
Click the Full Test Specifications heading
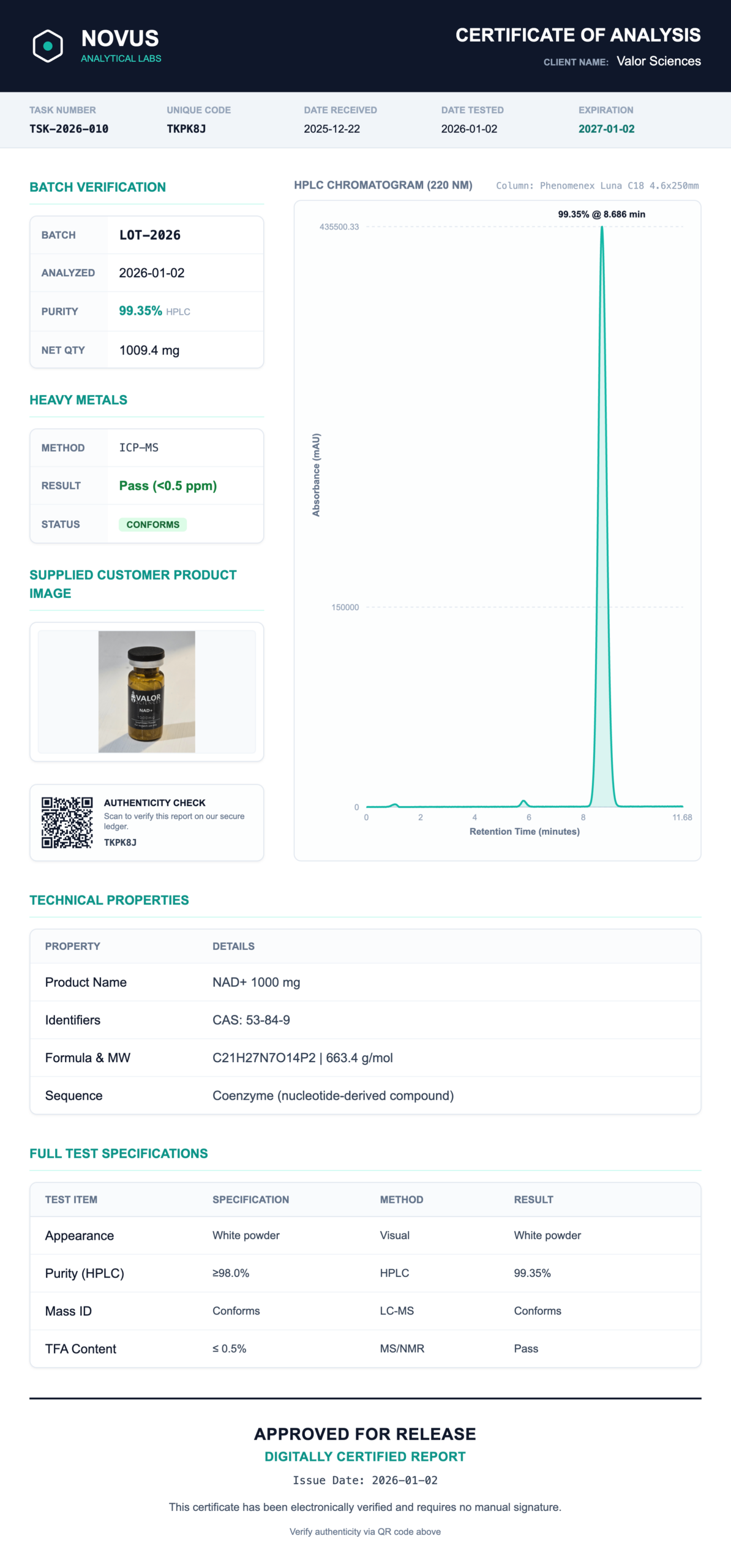pos(119,1153)
